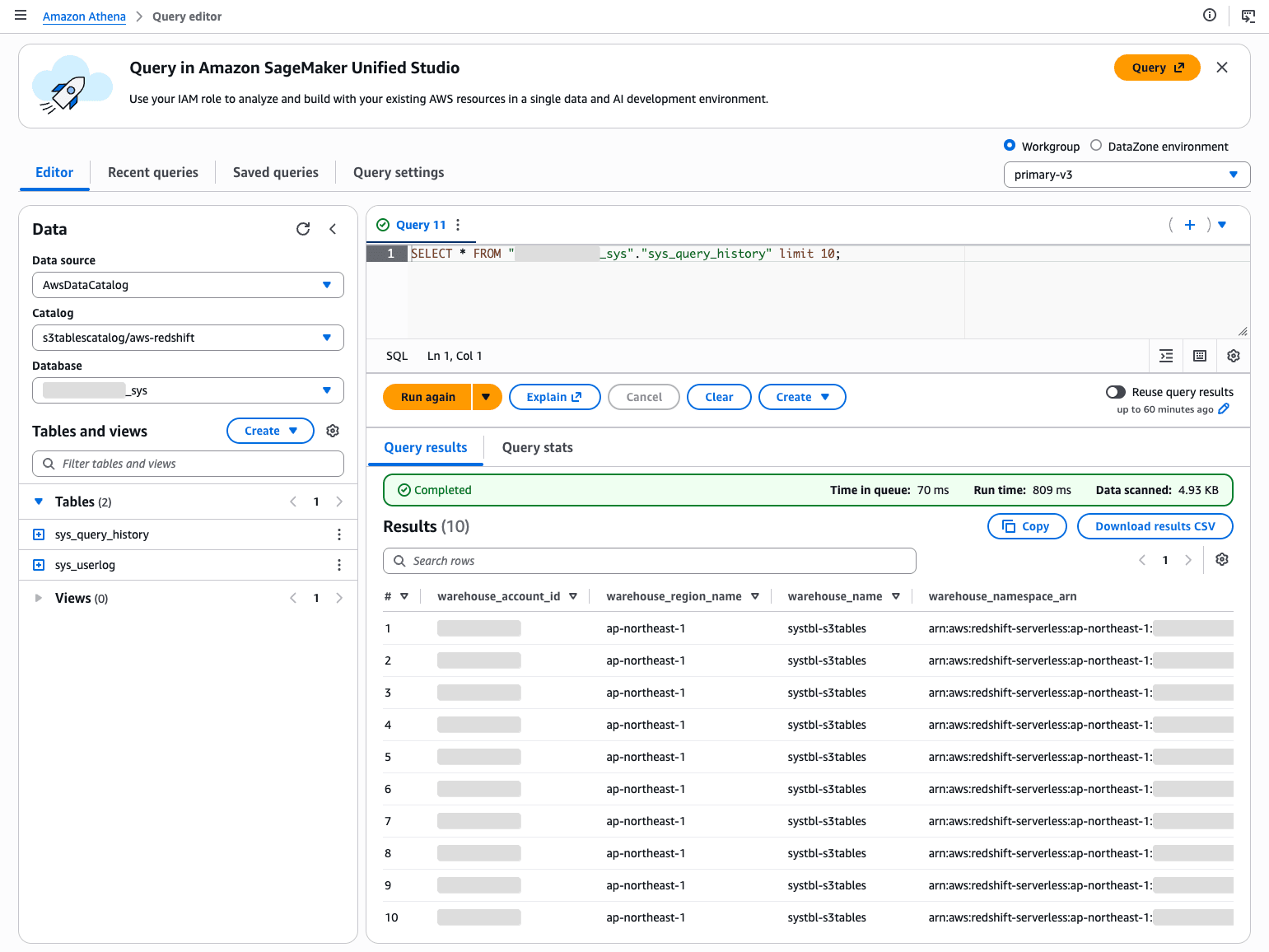Viewport: 1269px width, 952px height.
Task: Sort by warehouse_account_id column
Action: [x=573, y=596]
